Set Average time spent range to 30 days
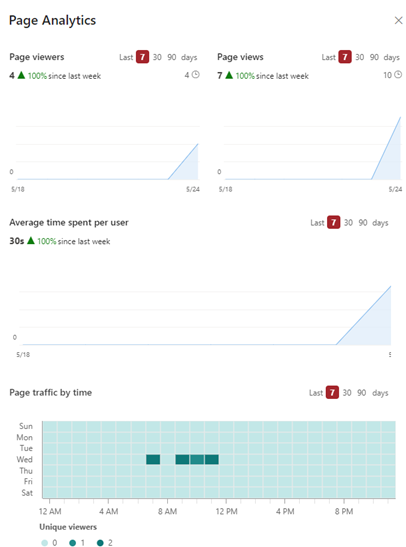Image resolution: width=406 pixels, height=547 pixels. [x=348, y=223]
